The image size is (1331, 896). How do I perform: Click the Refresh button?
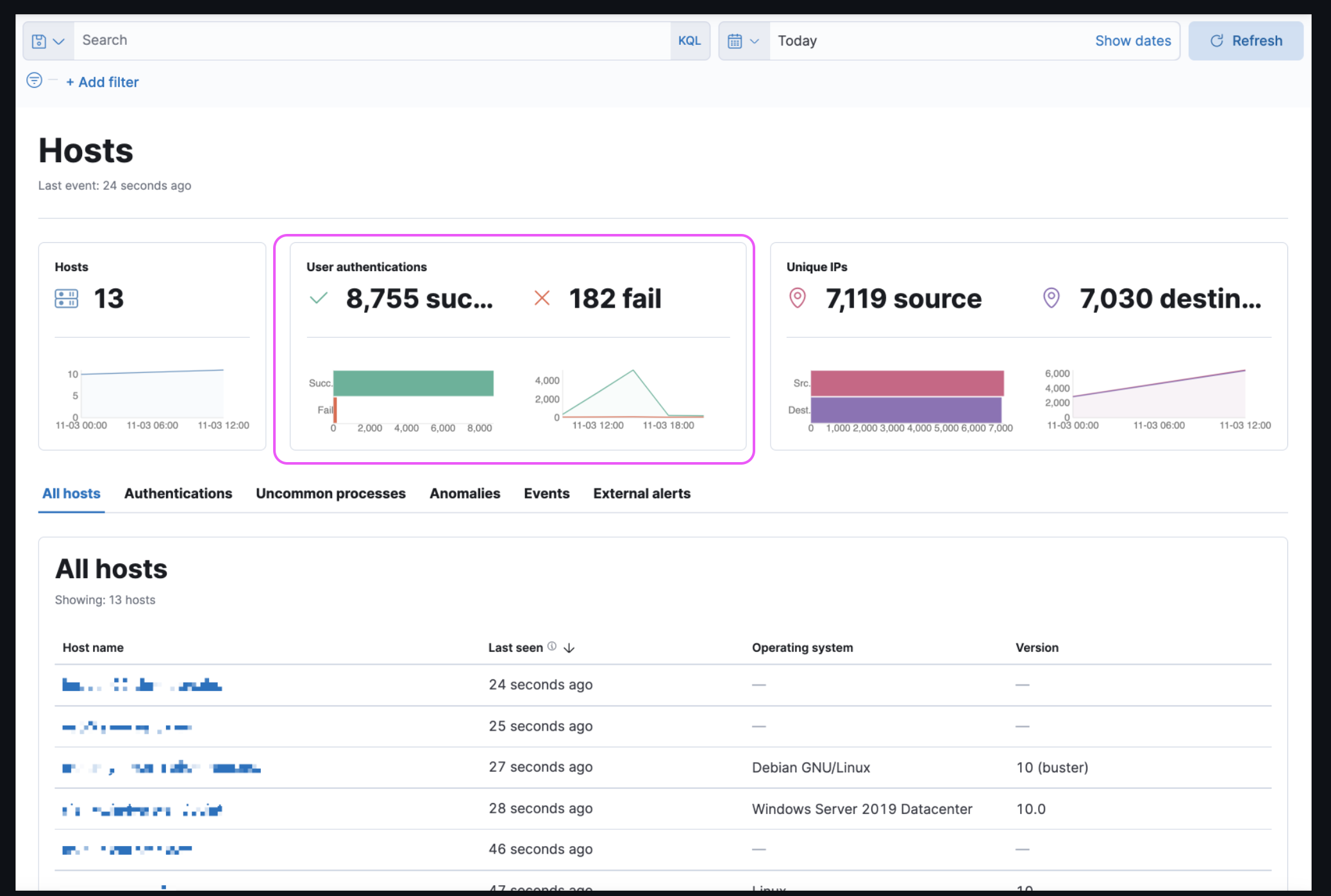[x=1246, y=41]
